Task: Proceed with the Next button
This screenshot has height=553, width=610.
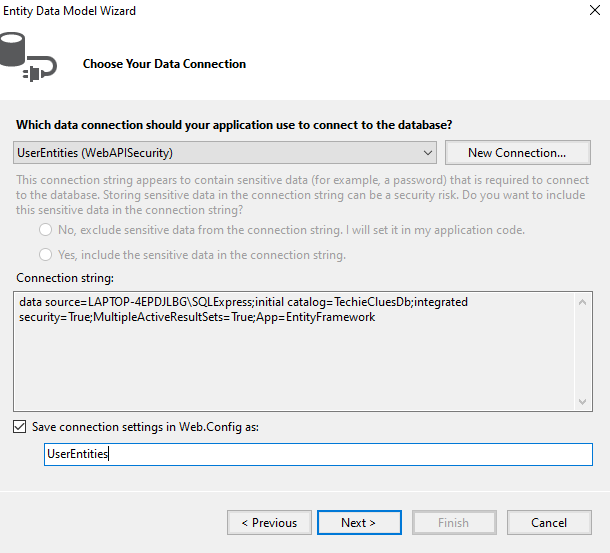Action: pos(359,522)
